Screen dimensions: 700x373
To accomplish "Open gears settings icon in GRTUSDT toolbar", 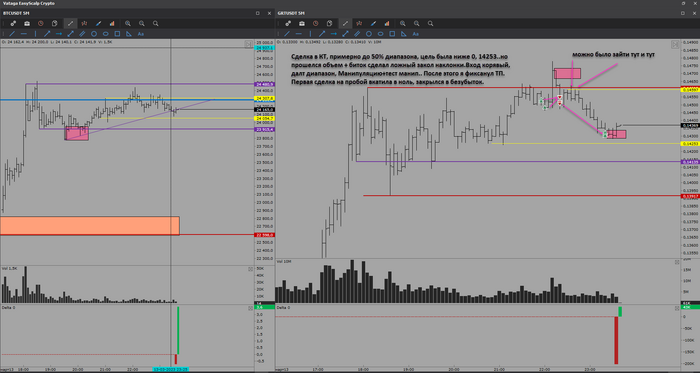I will click(x=288, y=23).
